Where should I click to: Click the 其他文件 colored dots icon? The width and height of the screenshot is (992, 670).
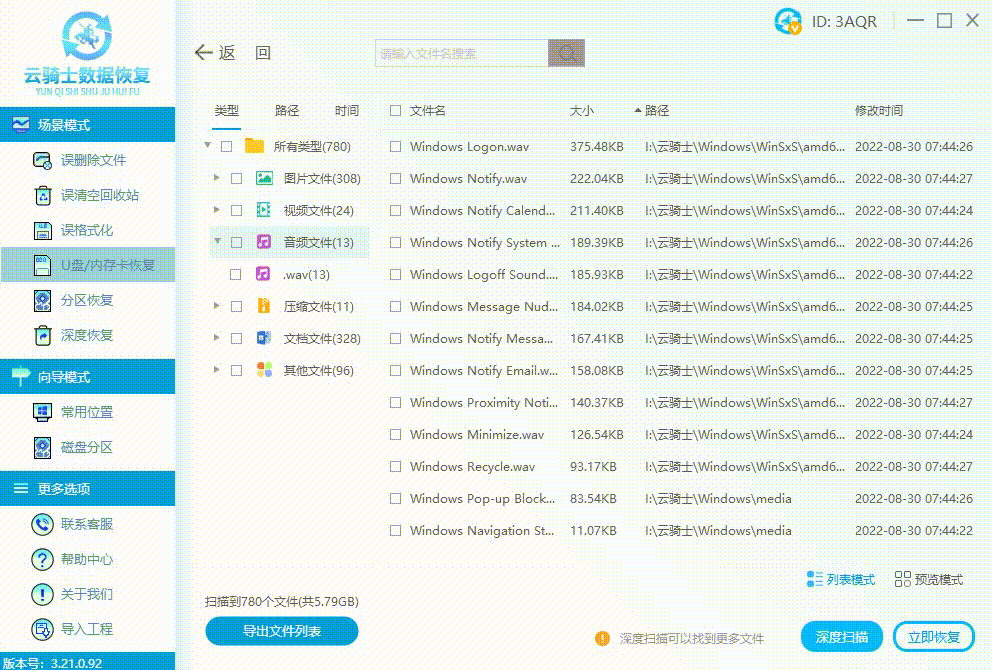264,370
